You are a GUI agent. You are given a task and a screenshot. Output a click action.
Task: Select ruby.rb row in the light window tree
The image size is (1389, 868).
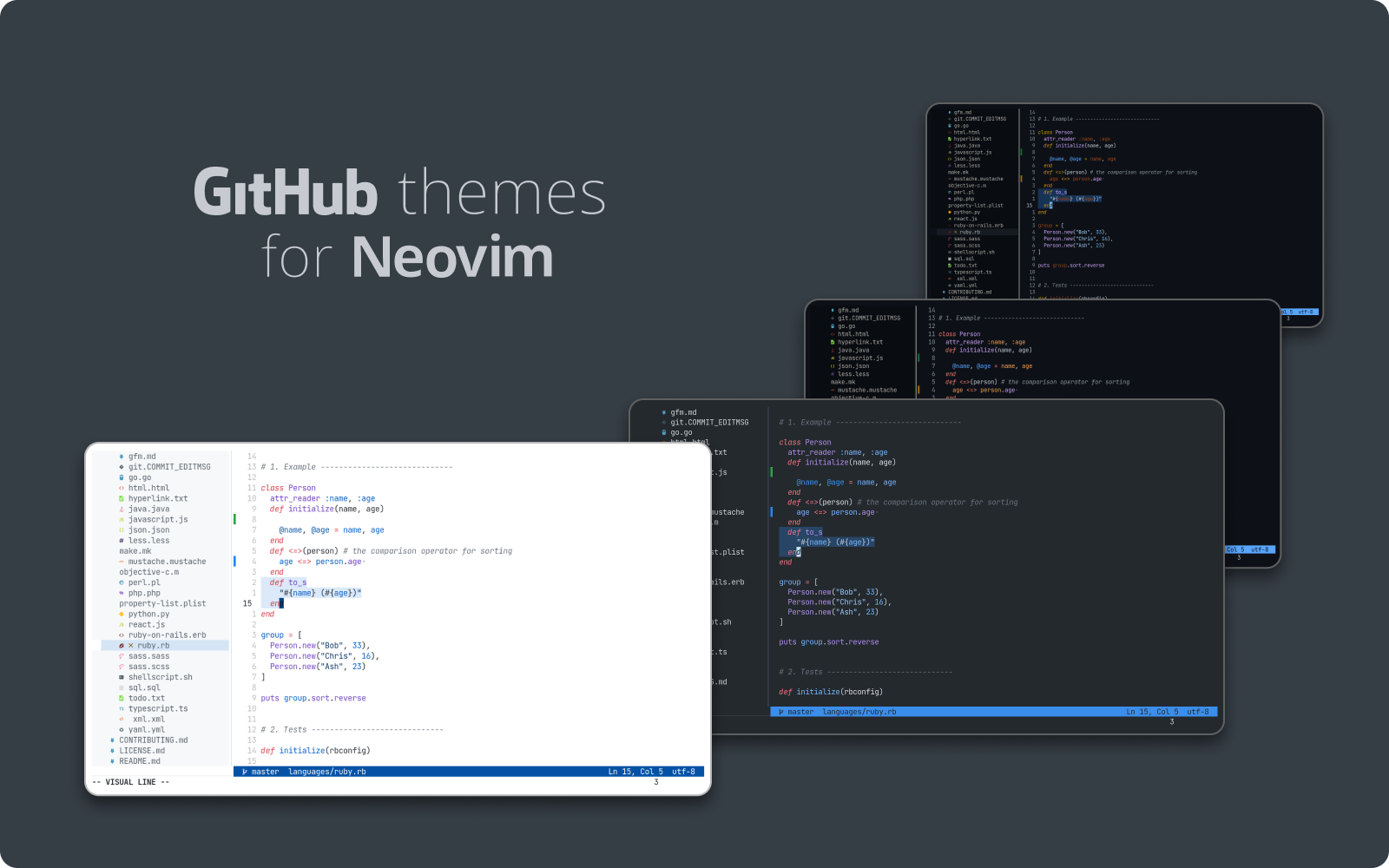click(165, 646)
